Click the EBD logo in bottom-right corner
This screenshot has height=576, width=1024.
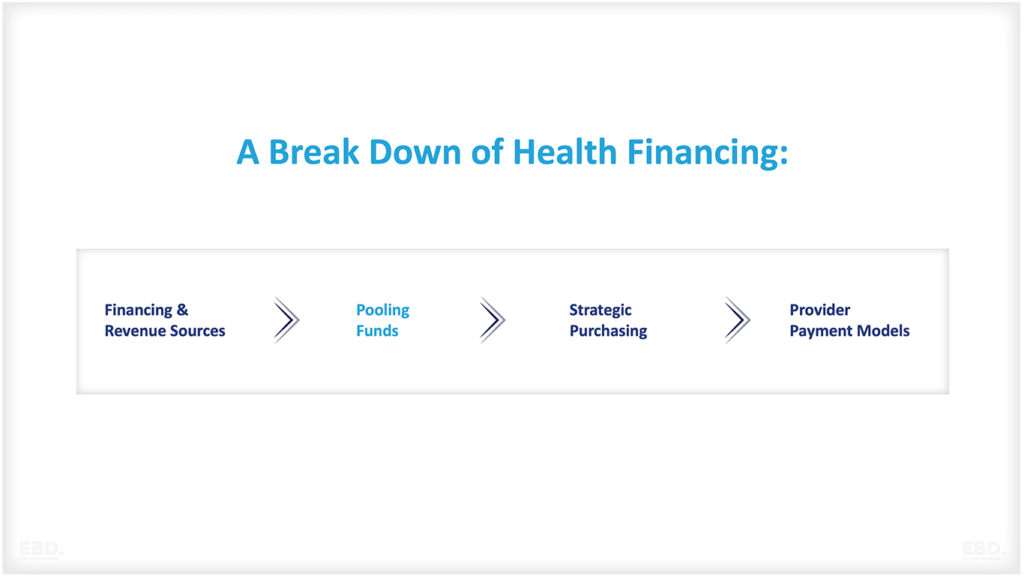point(983,549)
